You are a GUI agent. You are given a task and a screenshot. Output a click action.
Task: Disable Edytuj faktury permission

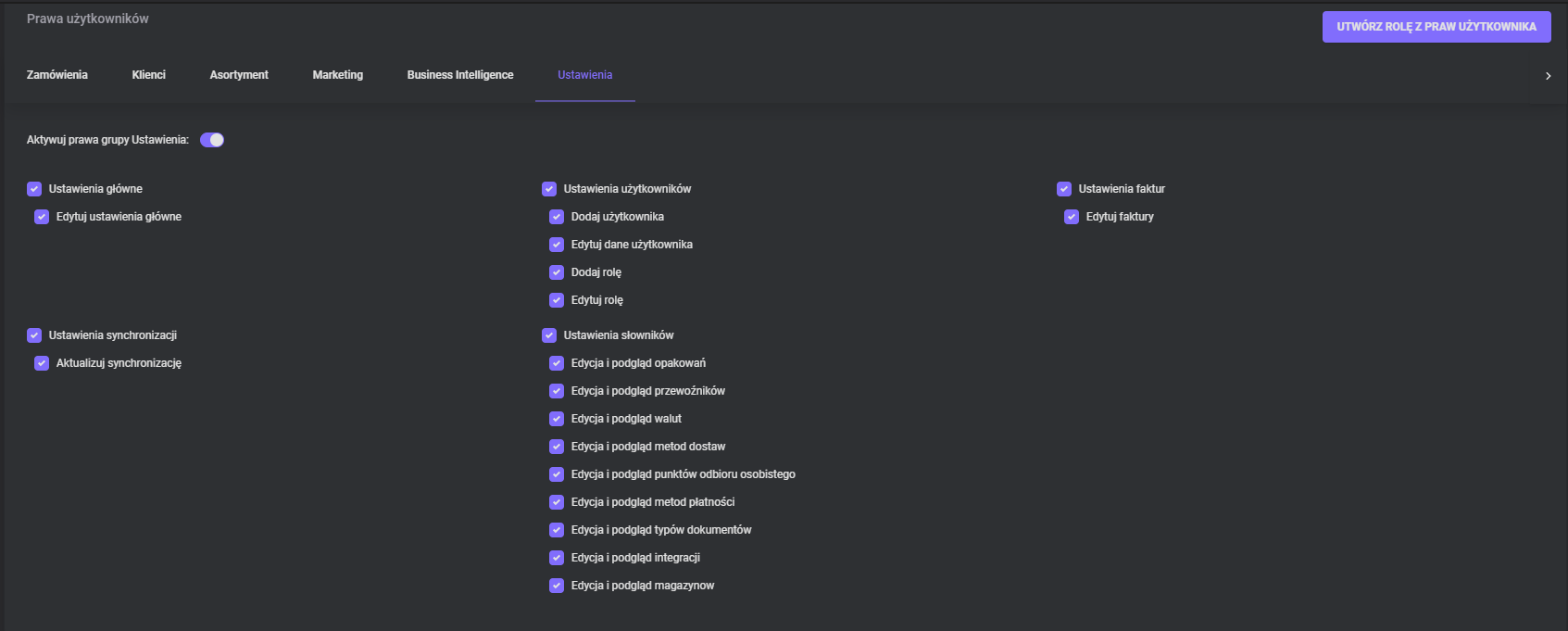(x=1072, y=217)
